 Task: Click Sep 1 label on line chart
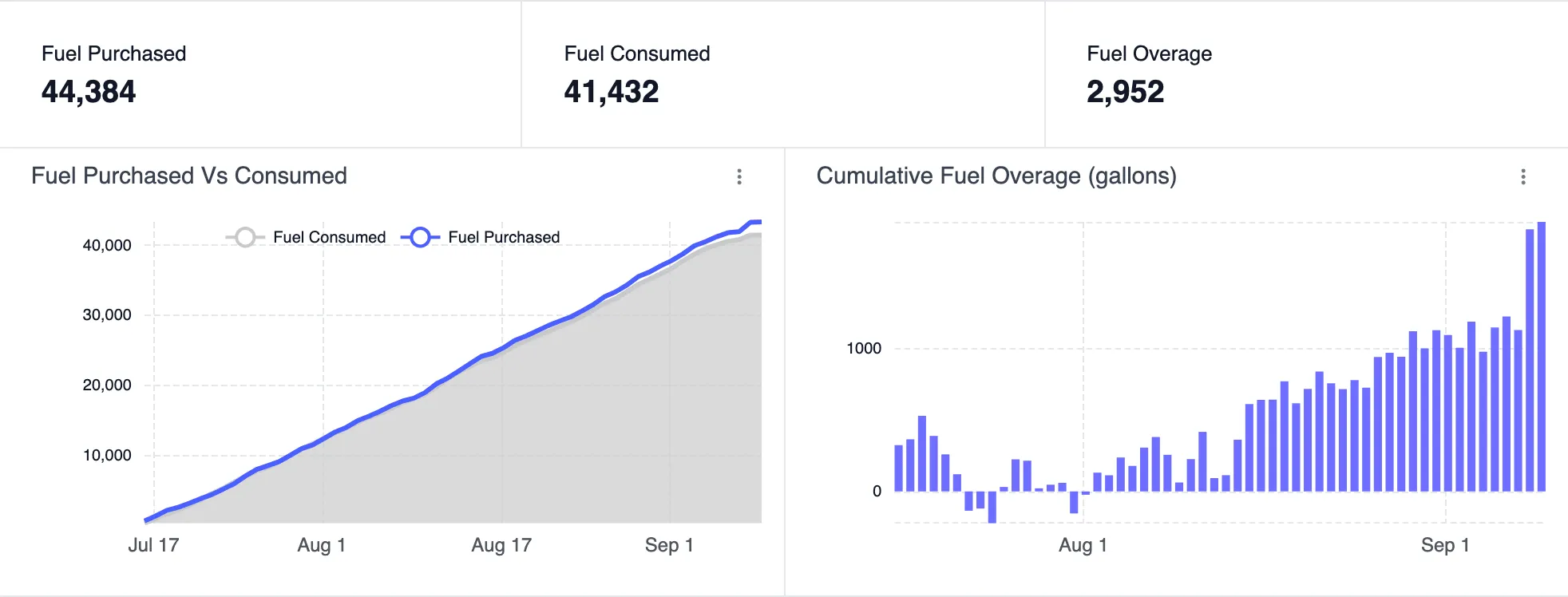coord(669,545)
